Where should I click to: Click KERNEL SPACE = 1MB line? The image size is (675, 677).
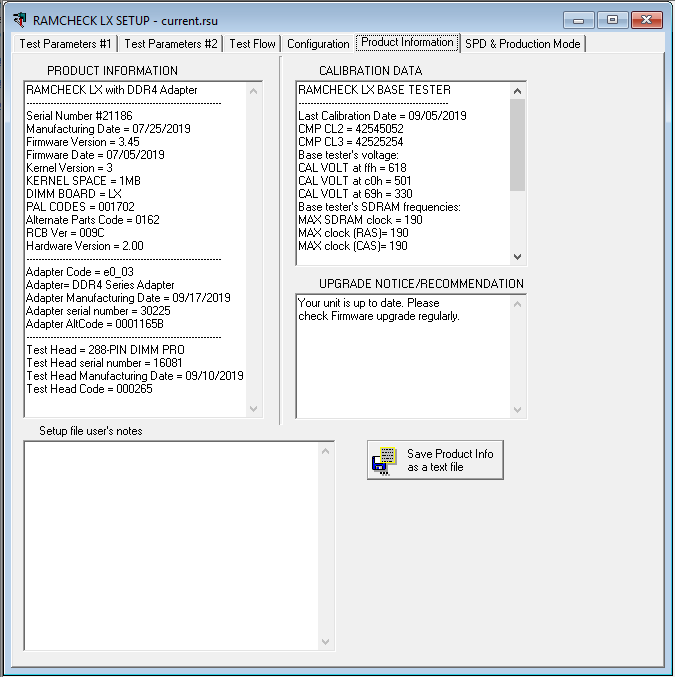pos(83,180)
